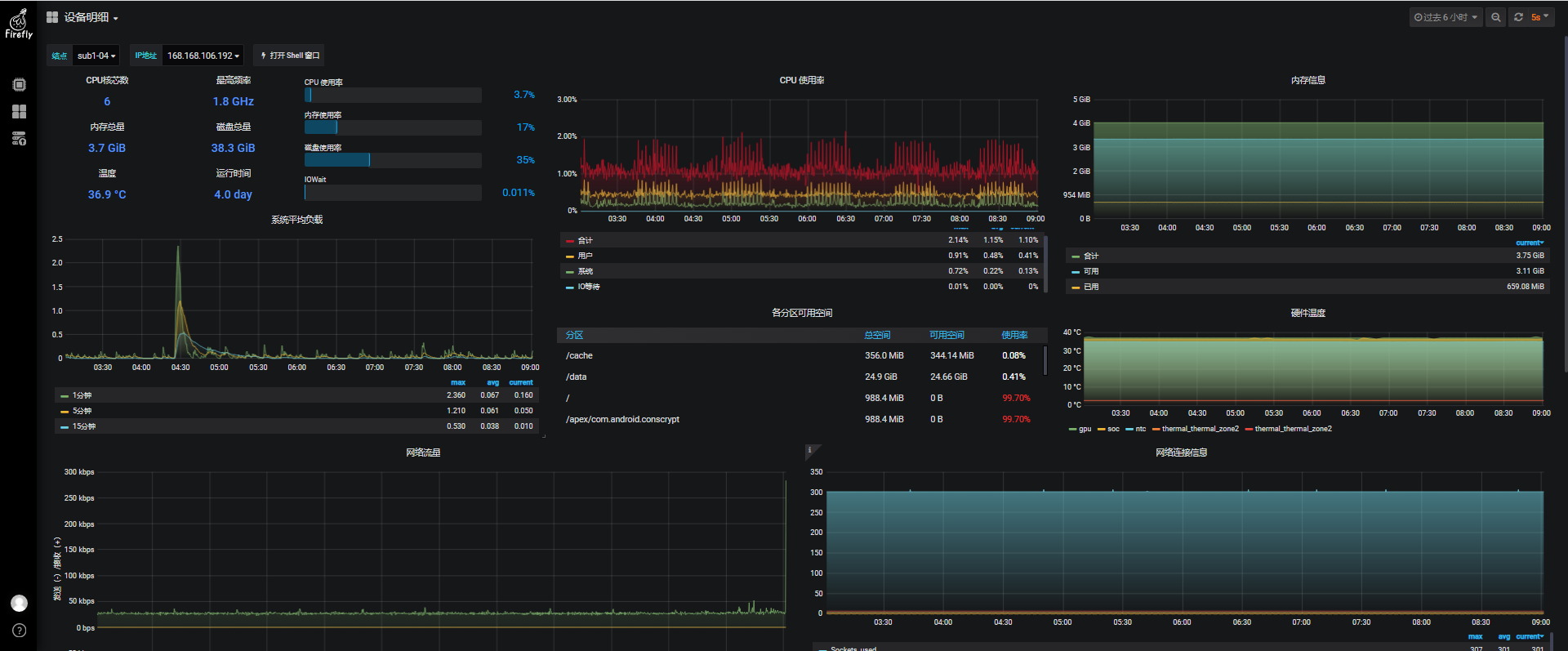
Task: Sort partition table by 总空间 column
Action: coord(876,335)
